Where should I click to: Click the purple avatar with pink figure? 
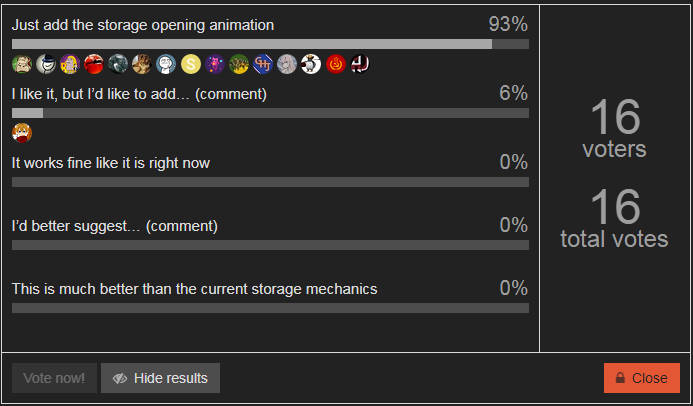pos(215,65)
